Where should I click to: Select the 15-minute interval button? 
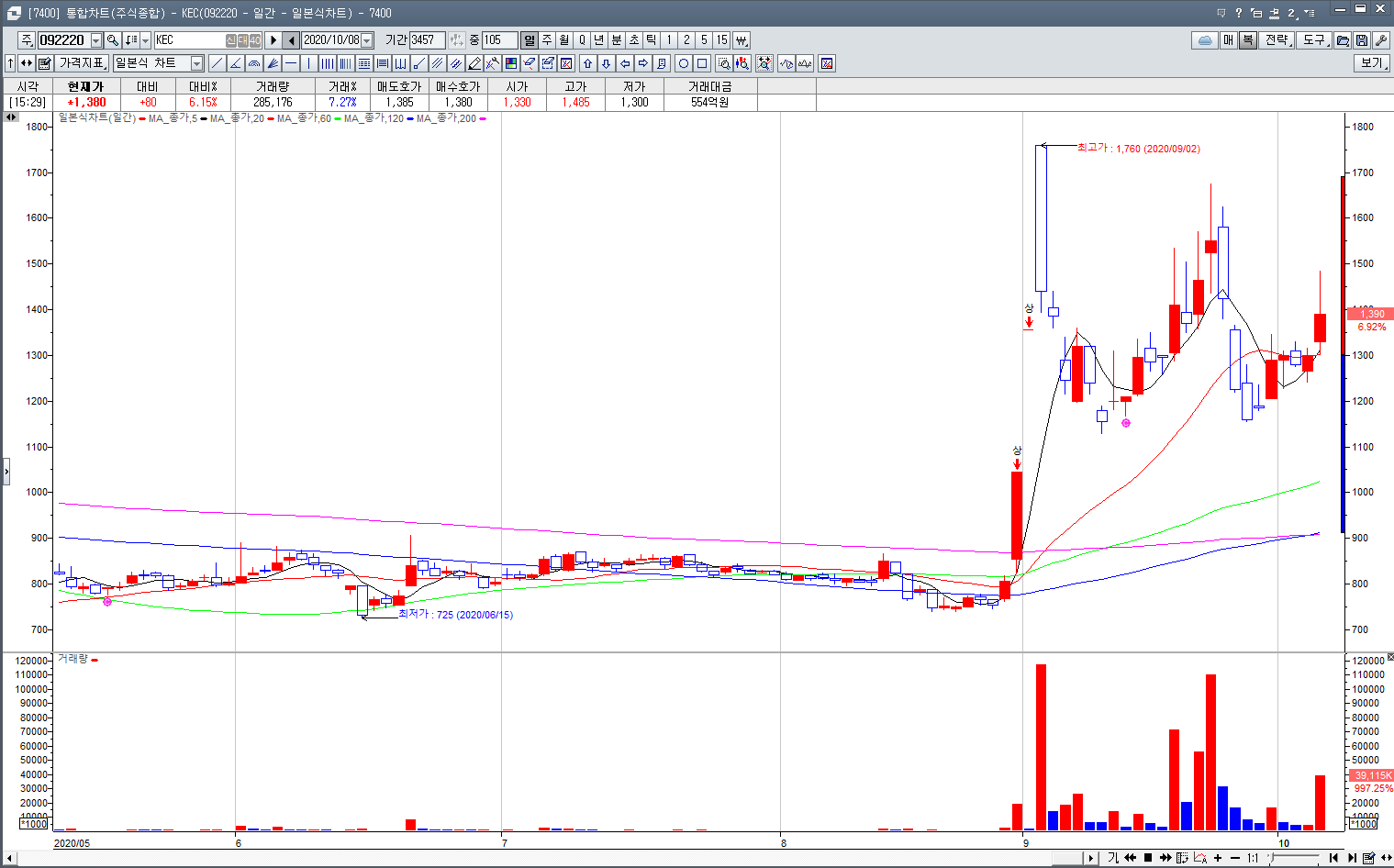coord(722,40)
